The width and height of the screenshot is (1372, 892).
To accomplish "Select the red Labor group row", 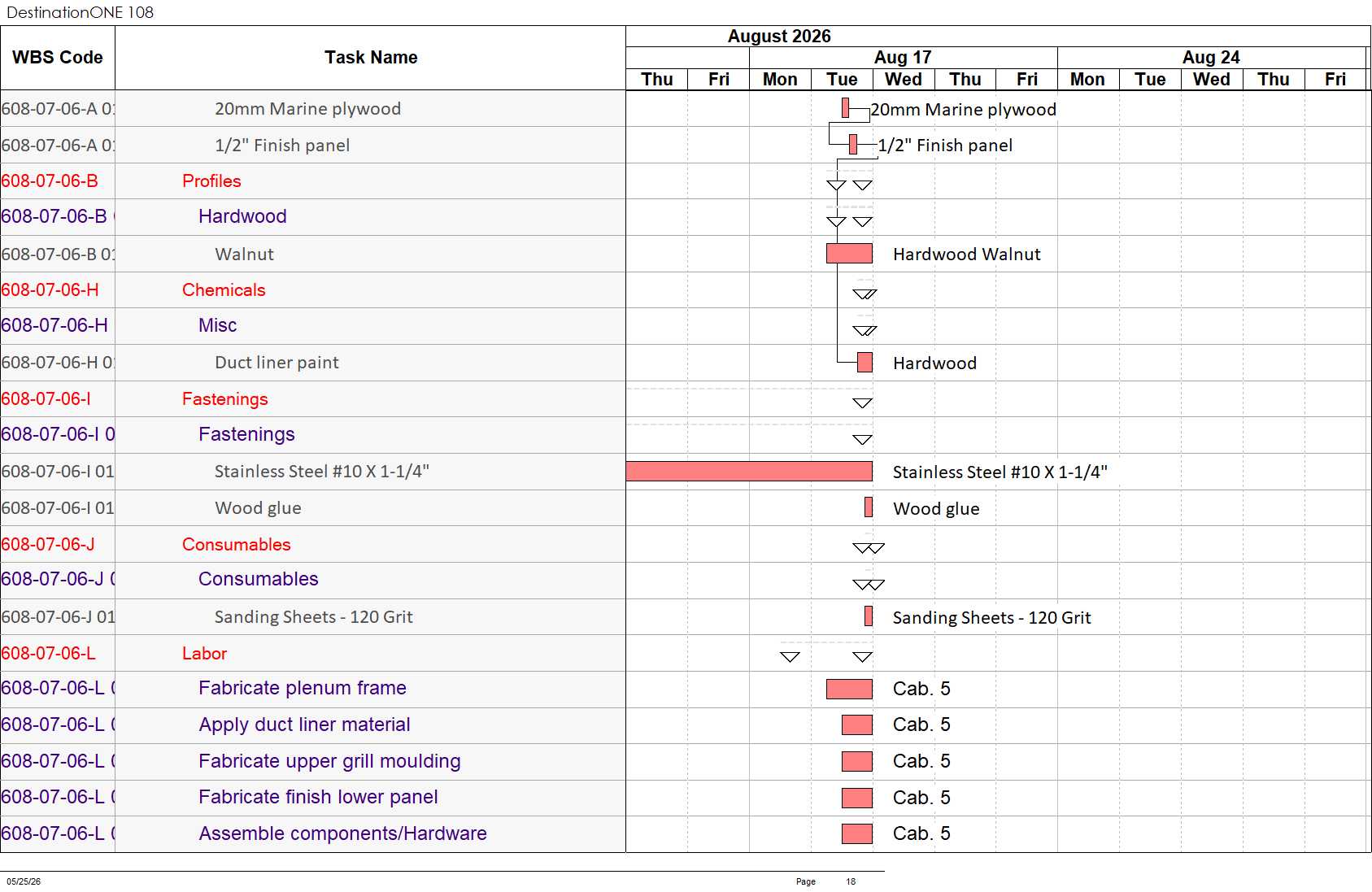I will [313, 654].
